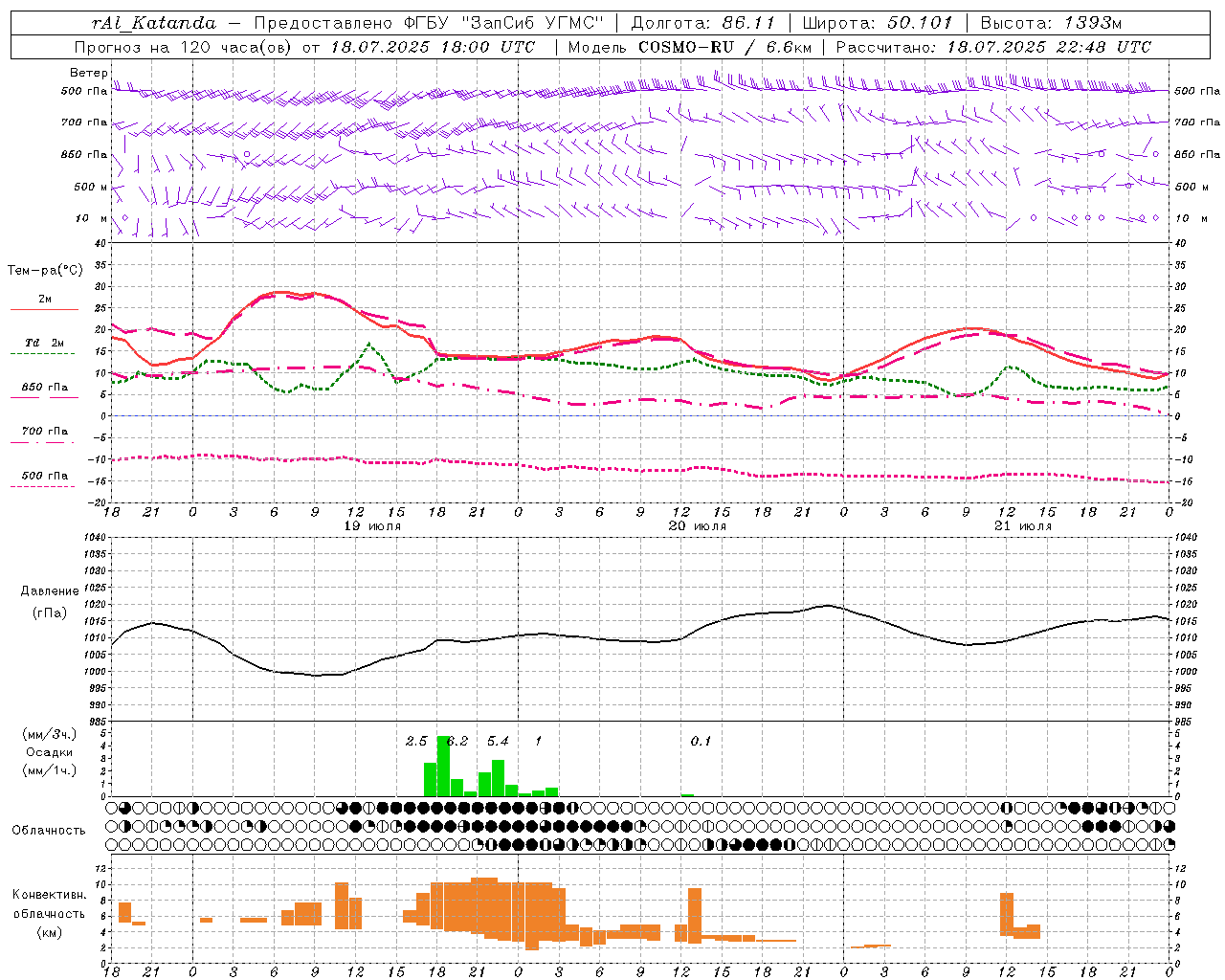This screenshot has height=980, width=1225.
Task: Click the Тем-ра(°C) axis title
Action: pos(45,271)
